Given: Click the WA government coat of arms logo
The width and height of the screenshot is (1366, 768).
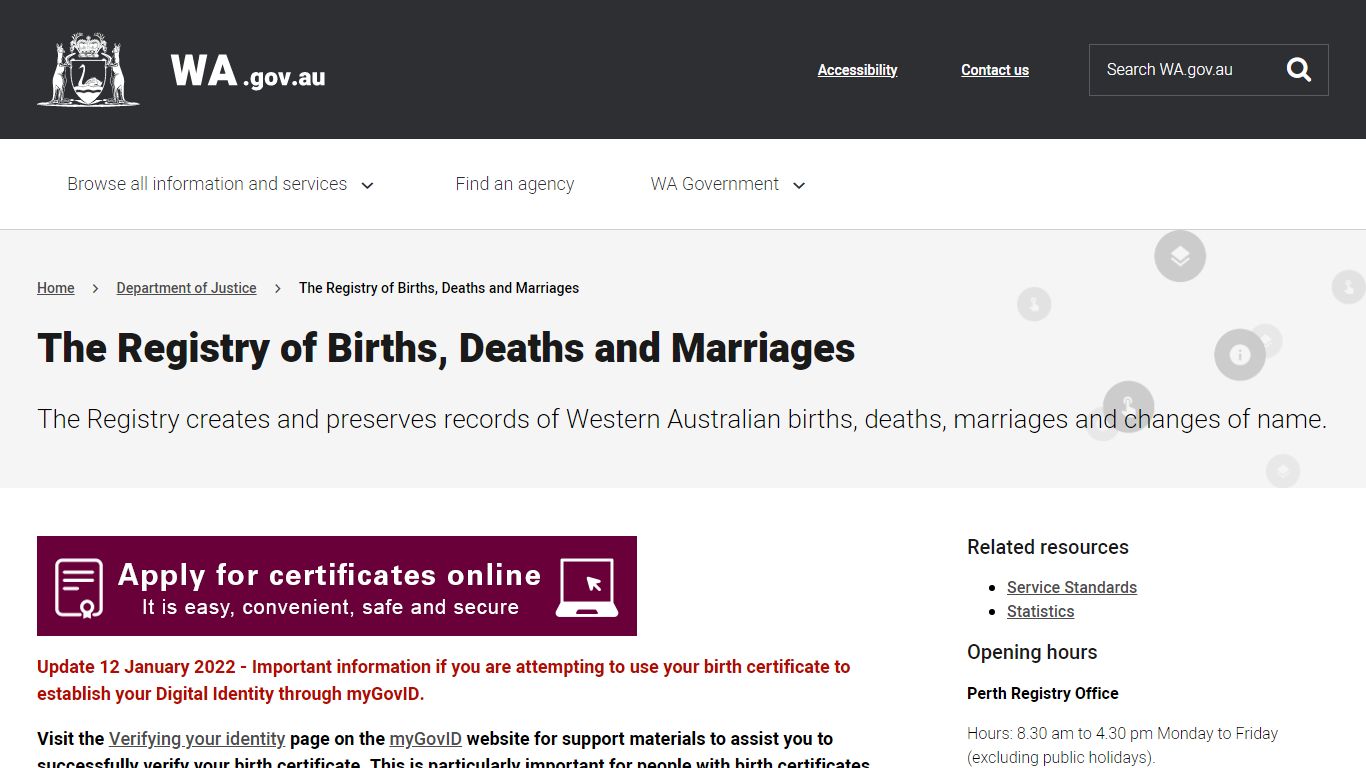Looking at the screenshot, I should (x=88, y=70).
